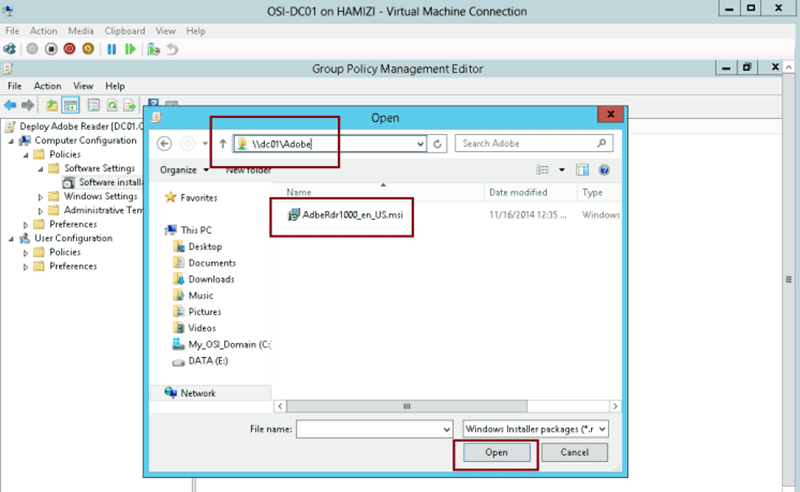Click the Search Adobe search box
This screenshot has height=492, width=800.
(534, 143)
